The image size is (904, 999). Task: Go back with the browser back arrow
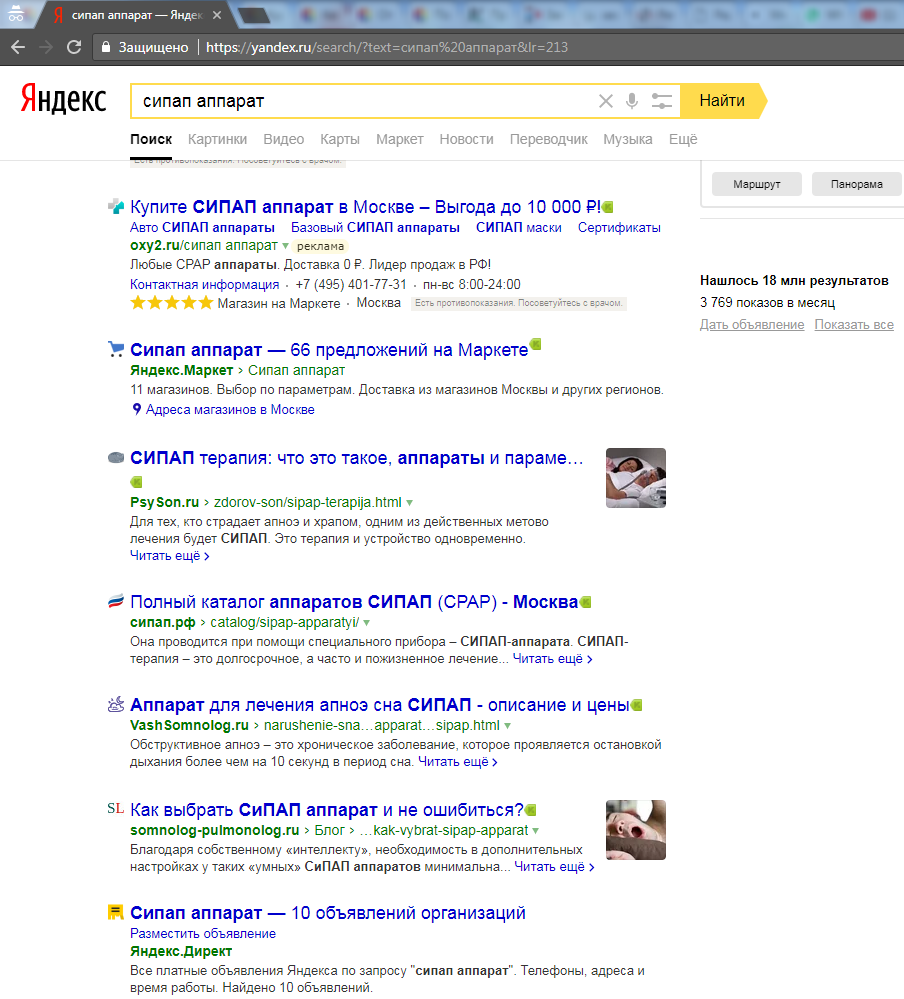18,47
